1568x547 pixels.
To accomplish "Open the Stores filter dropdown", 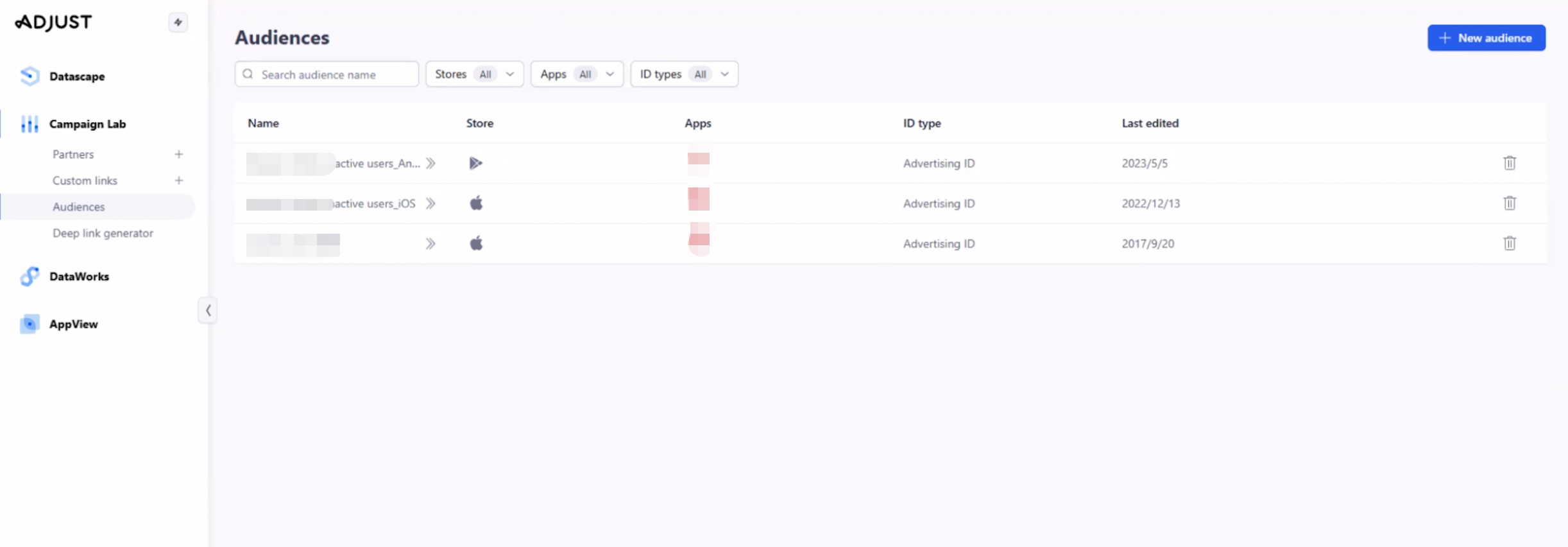I will [474, 74].
